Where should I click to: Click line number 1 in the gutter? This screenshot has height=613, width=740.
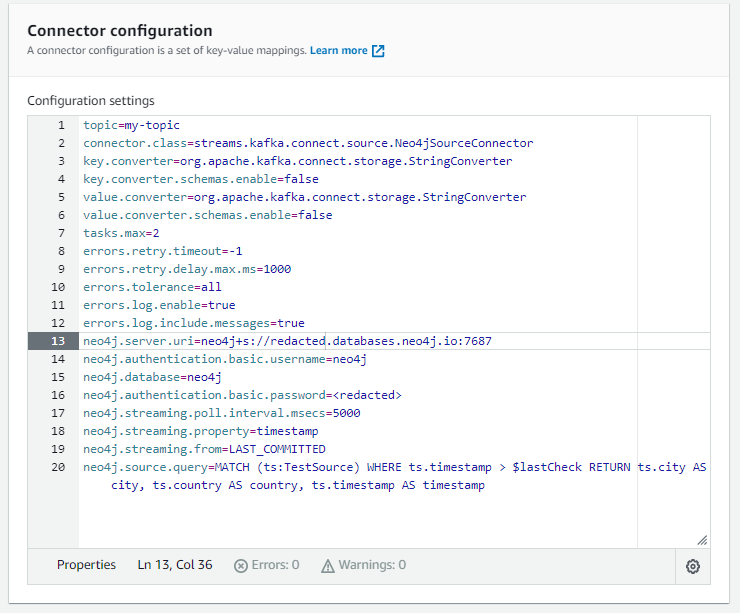coord(61,125)
